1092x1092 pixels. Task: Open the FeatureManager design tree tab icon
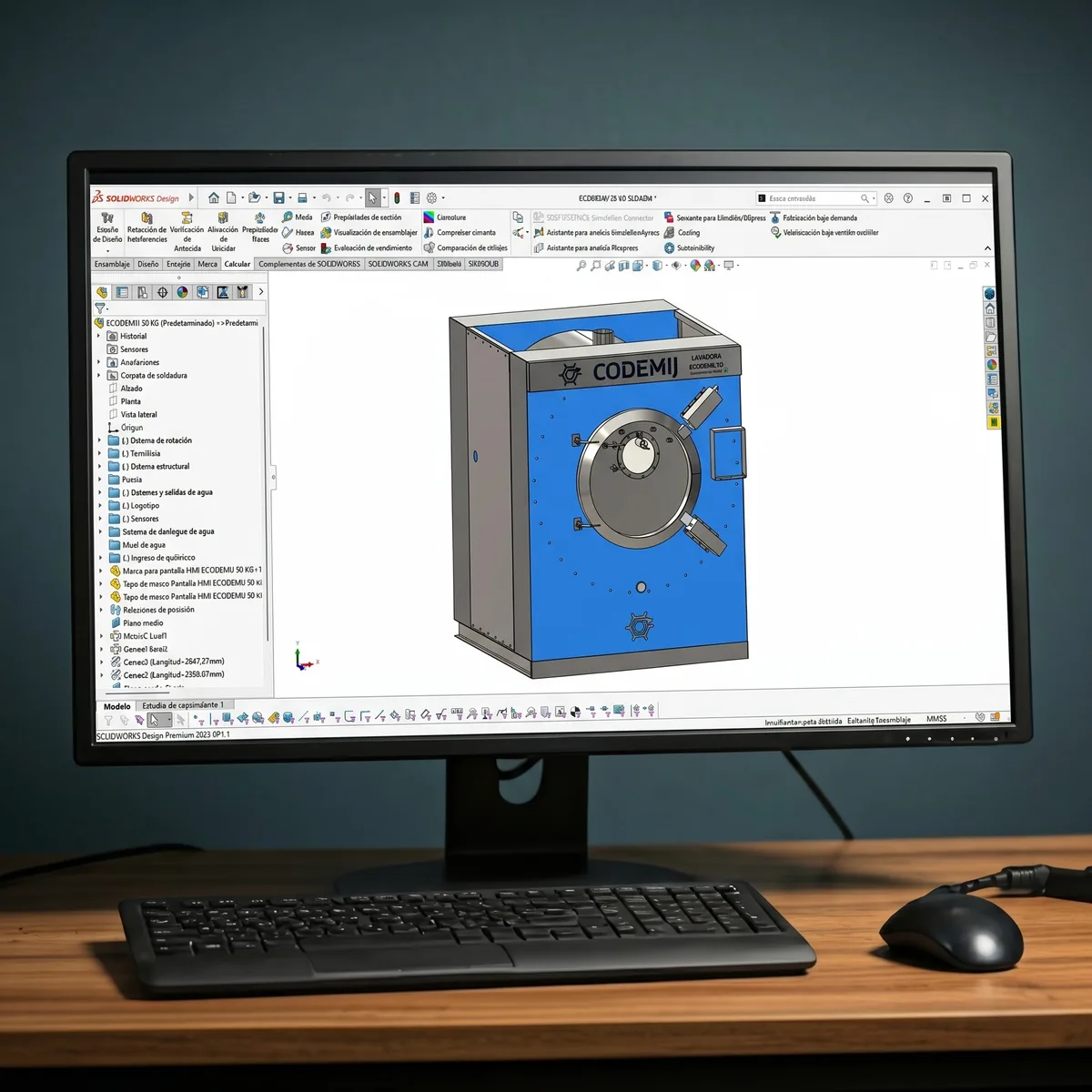102,292
